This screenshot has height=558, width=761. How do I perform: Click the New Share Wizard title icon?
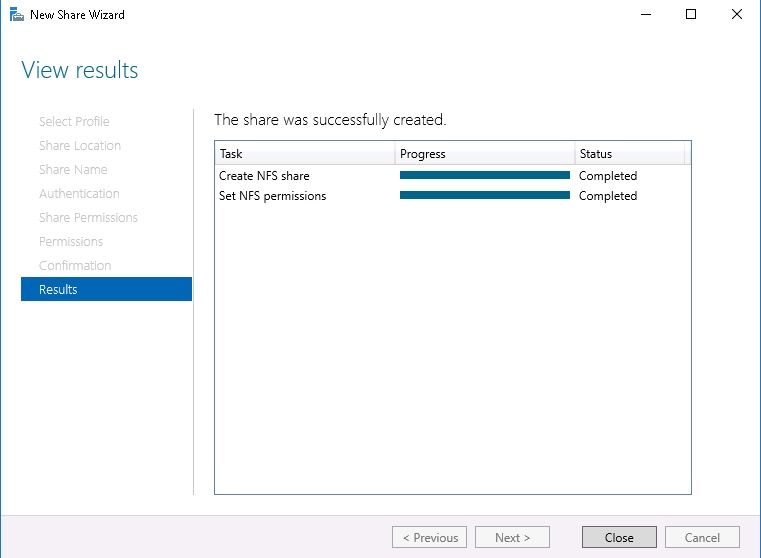click(17, 15)
